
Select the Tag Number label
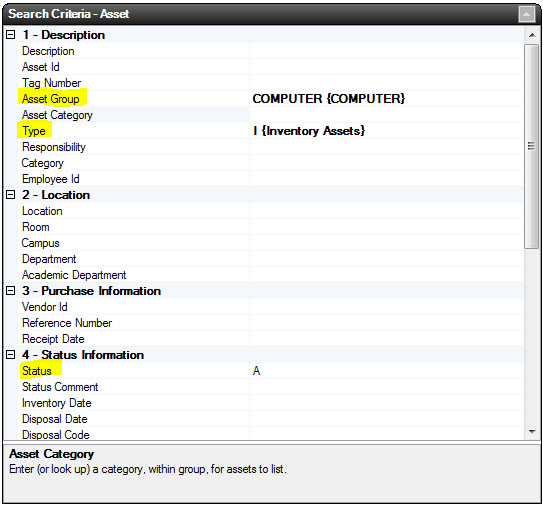click(51, 83)
